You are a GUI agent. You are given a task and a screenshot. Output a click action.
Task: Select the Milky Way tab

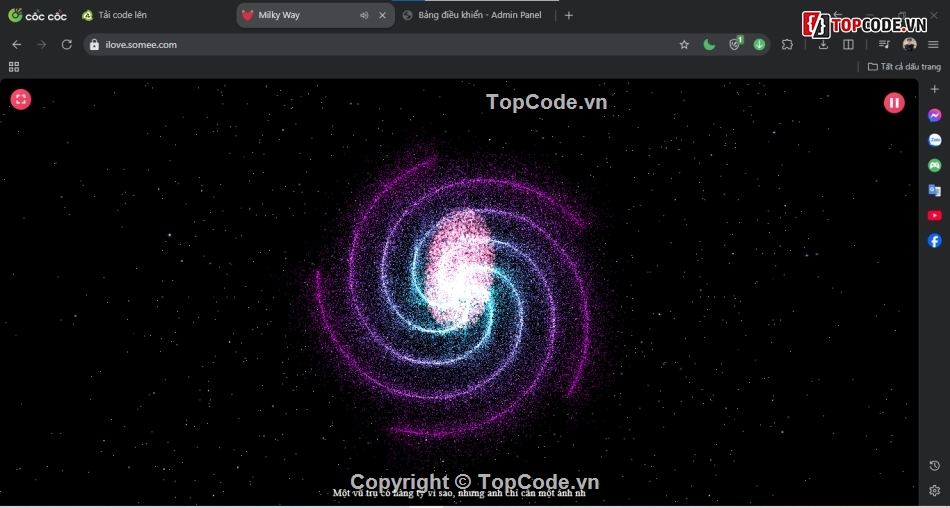pyautogui.click(x=315, y=15)
